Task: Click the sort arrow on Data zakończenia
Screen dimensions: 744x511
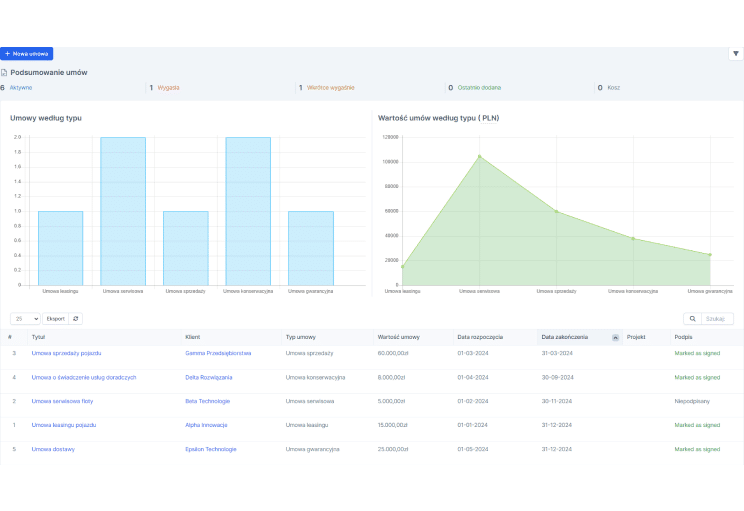Action: (x=615, y=338)
